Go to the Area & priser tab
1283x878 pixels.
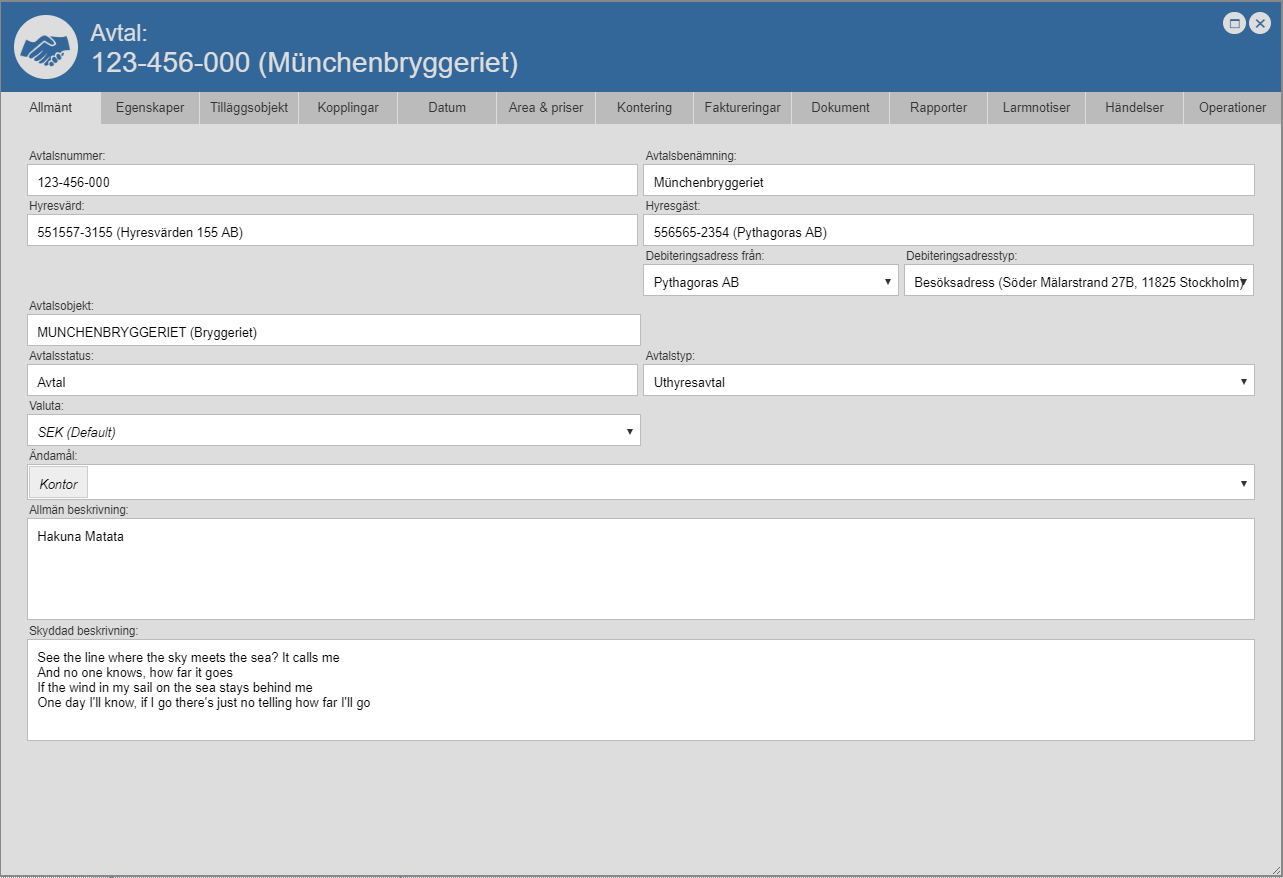click(545, 108)
